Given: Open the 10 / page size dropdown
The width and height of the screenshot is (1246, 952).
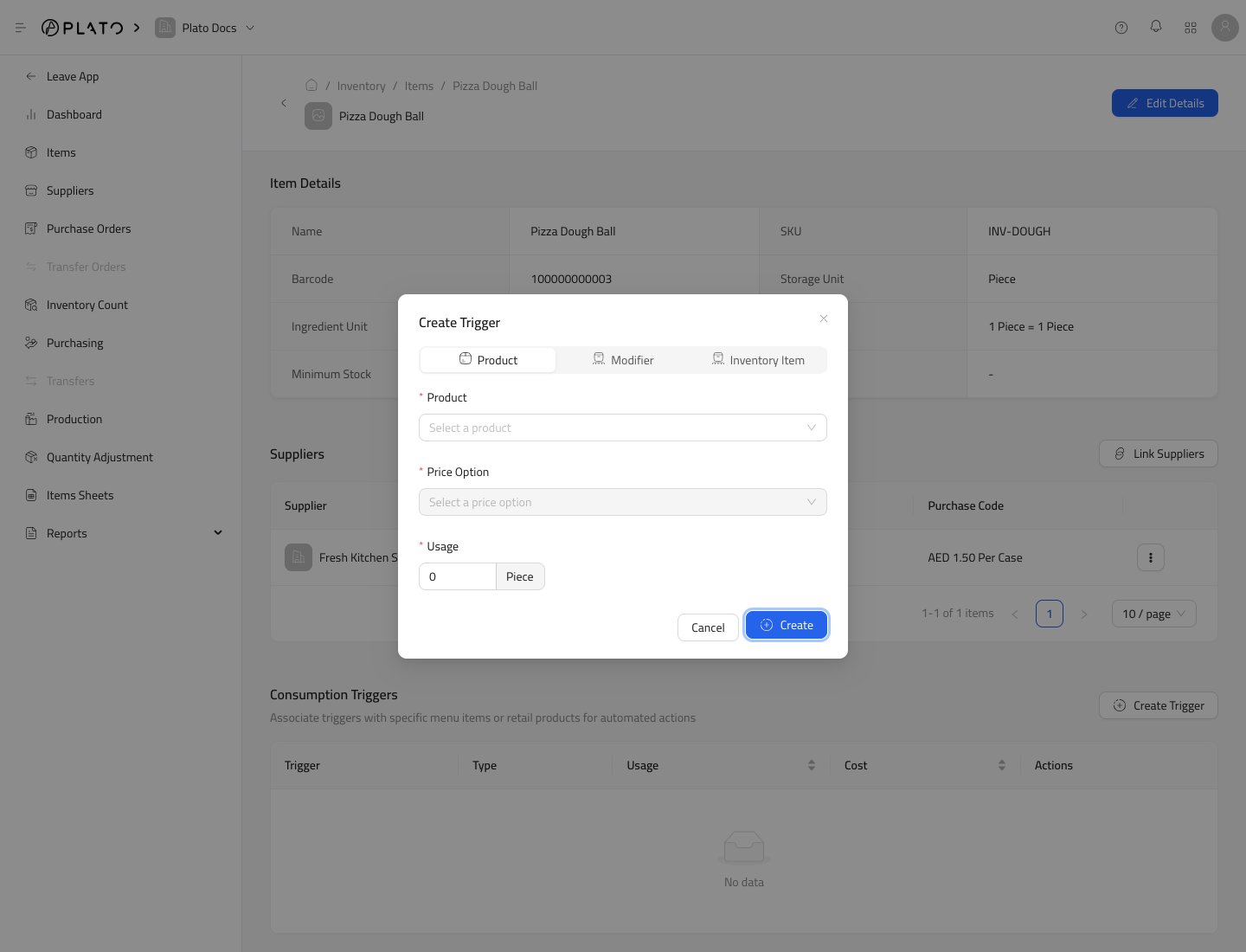Looking at the screenshot, I should tap(1154, 614).
